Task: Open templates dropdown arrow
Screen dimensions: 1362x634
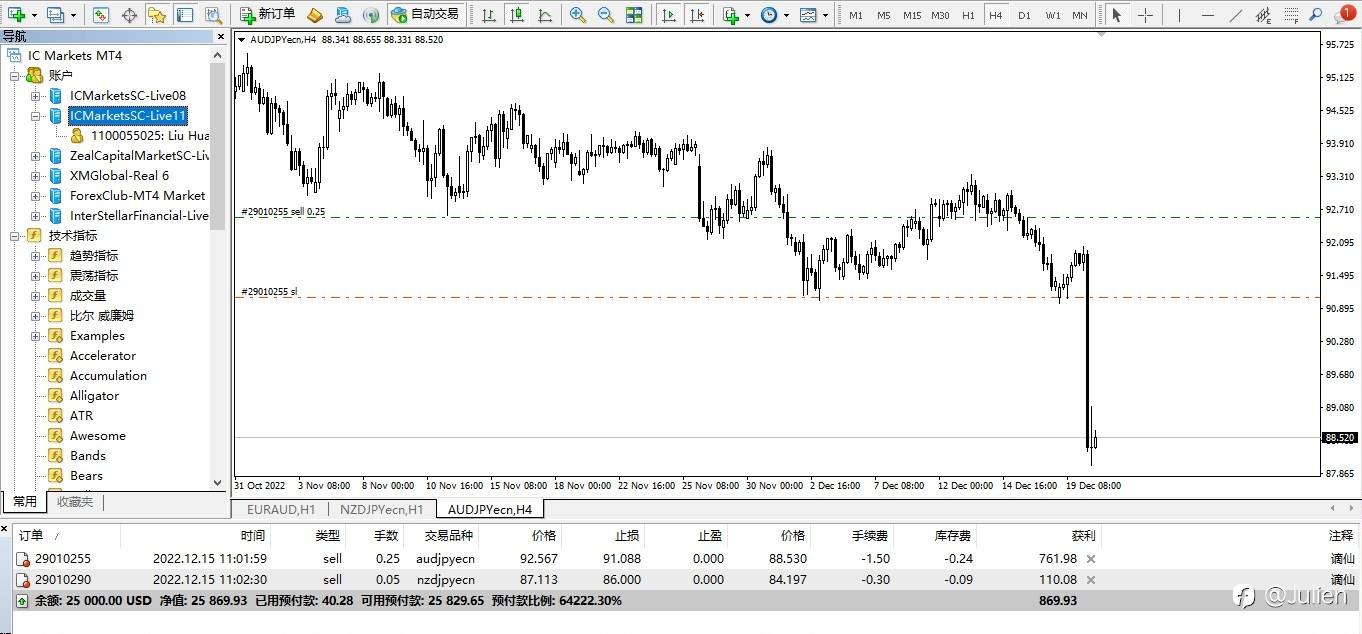Action: pyautogui.click(x=825, y=15)
